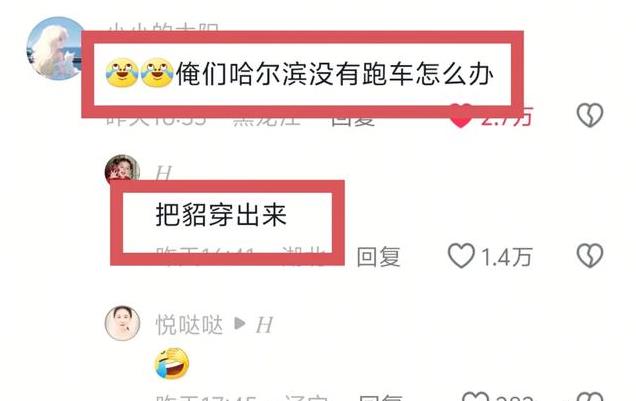Tap the broken heart beside 1.4万
The width and height of the screenshot is (636, 401).
pyautogui.click(x=590, y=255)
